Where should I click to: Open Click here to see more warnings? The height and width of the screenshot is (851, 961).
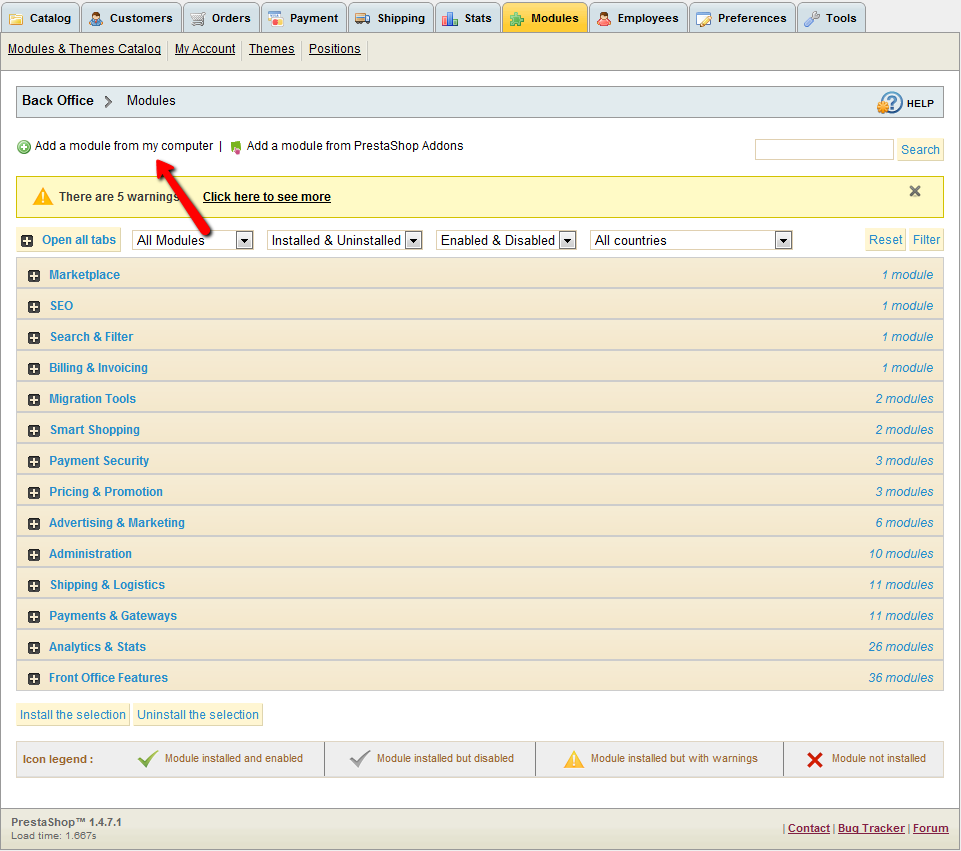pyautogui.click(x=267, y=197)
